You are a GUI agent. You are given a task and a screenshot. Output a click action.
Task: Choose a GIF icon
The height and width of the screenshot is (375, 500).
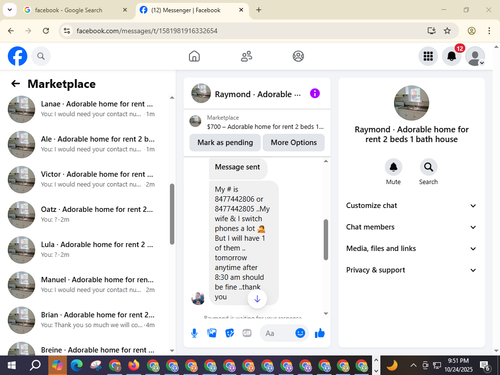click(x=247, y=333)
